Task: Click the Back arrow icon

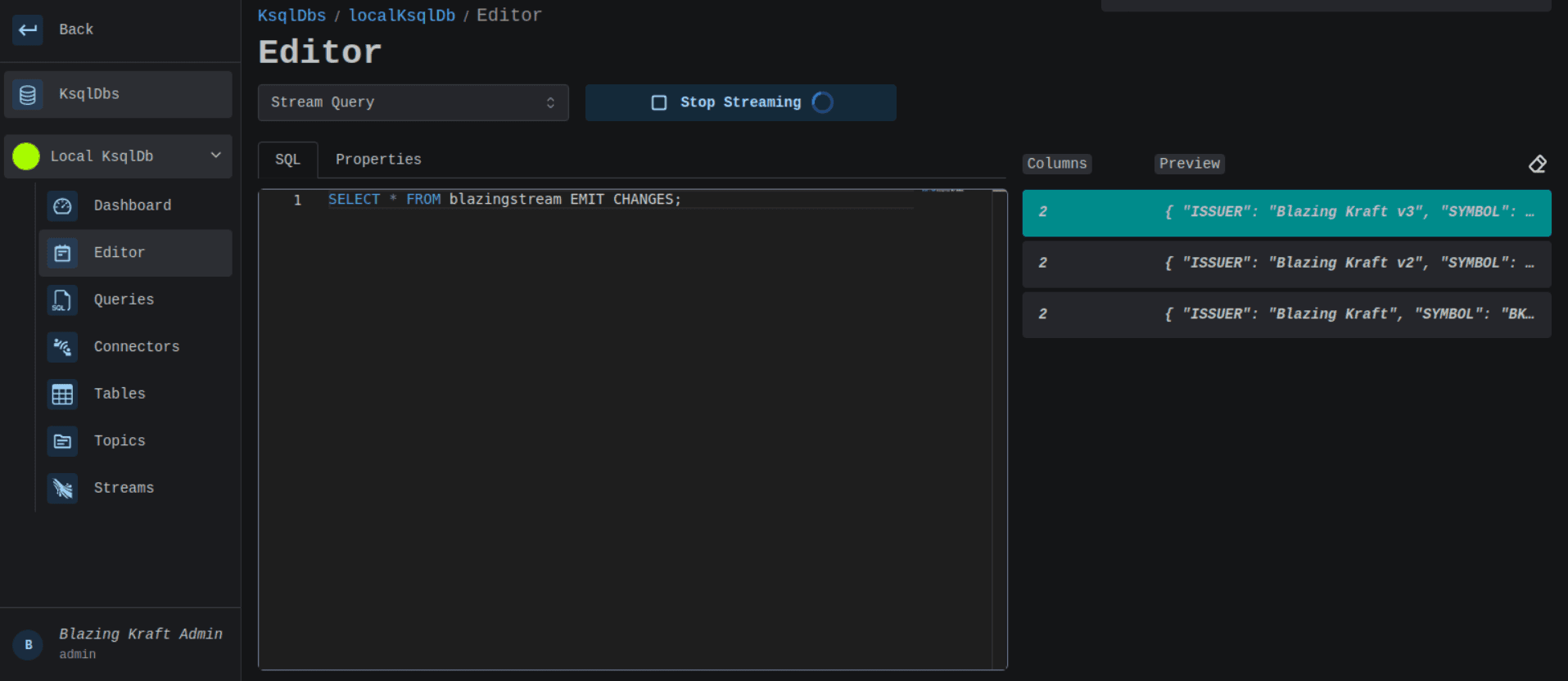Action: pos(28,30)
